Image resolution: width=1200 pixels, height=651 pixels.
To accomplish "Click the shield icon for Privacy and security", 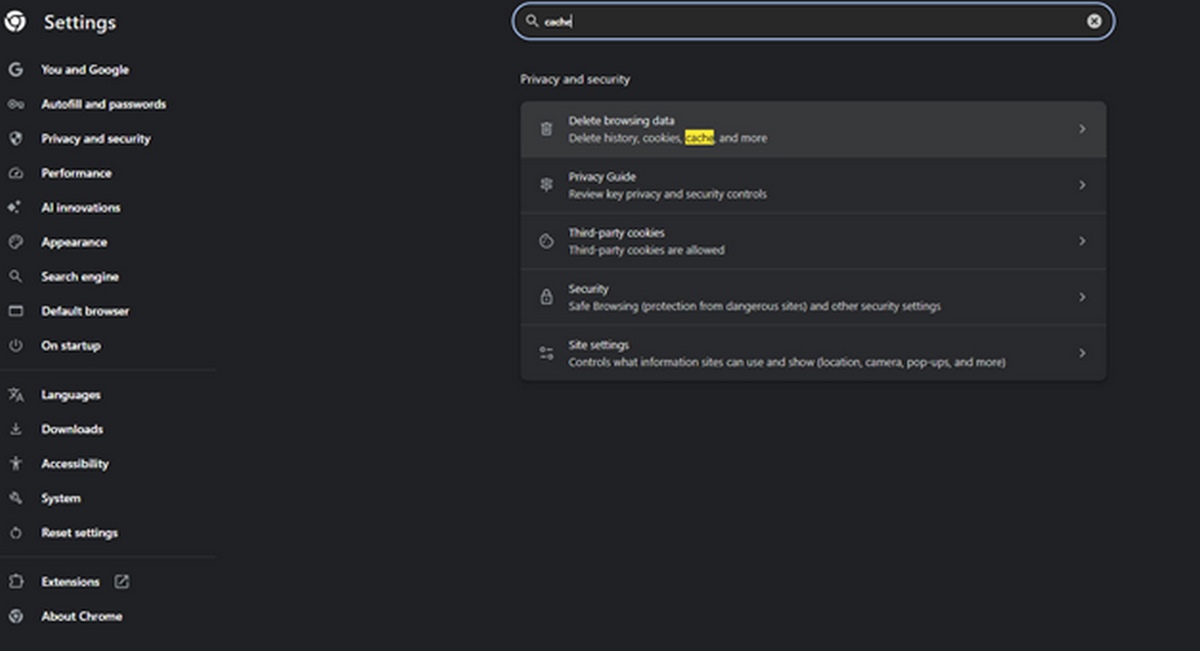I will point(15,139).
